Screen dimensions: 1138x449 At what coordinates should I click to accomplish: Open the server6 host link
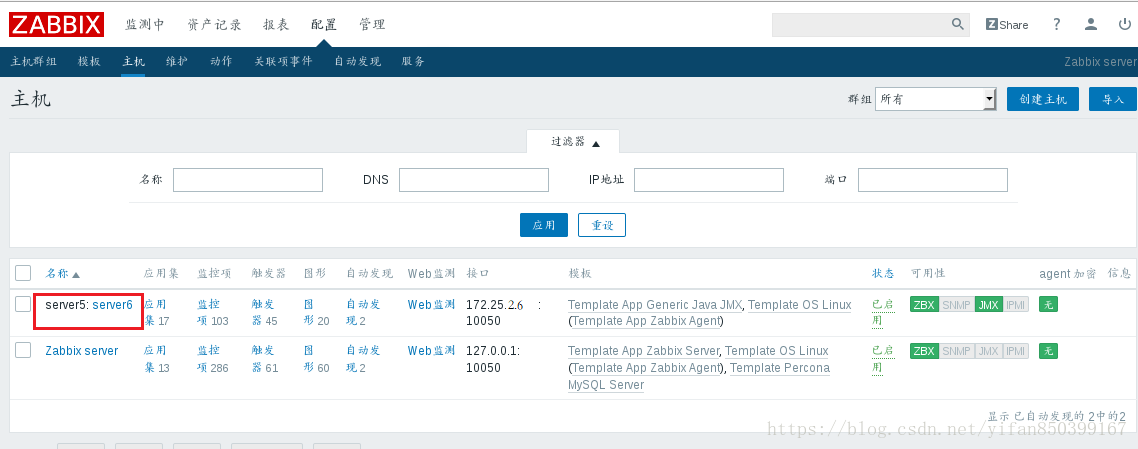112,305
